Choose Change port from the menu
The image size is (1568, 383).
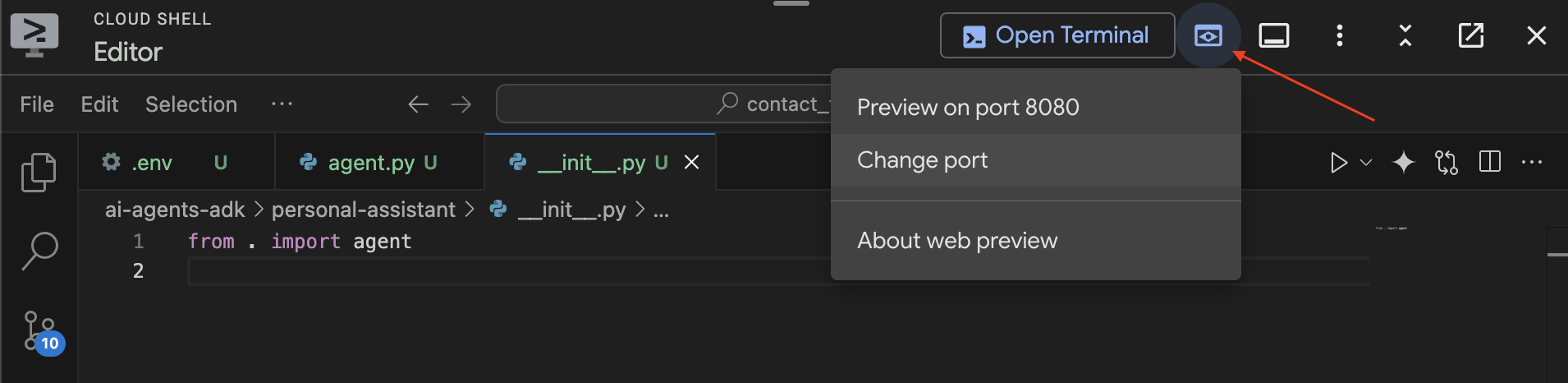tap(922, 160)
